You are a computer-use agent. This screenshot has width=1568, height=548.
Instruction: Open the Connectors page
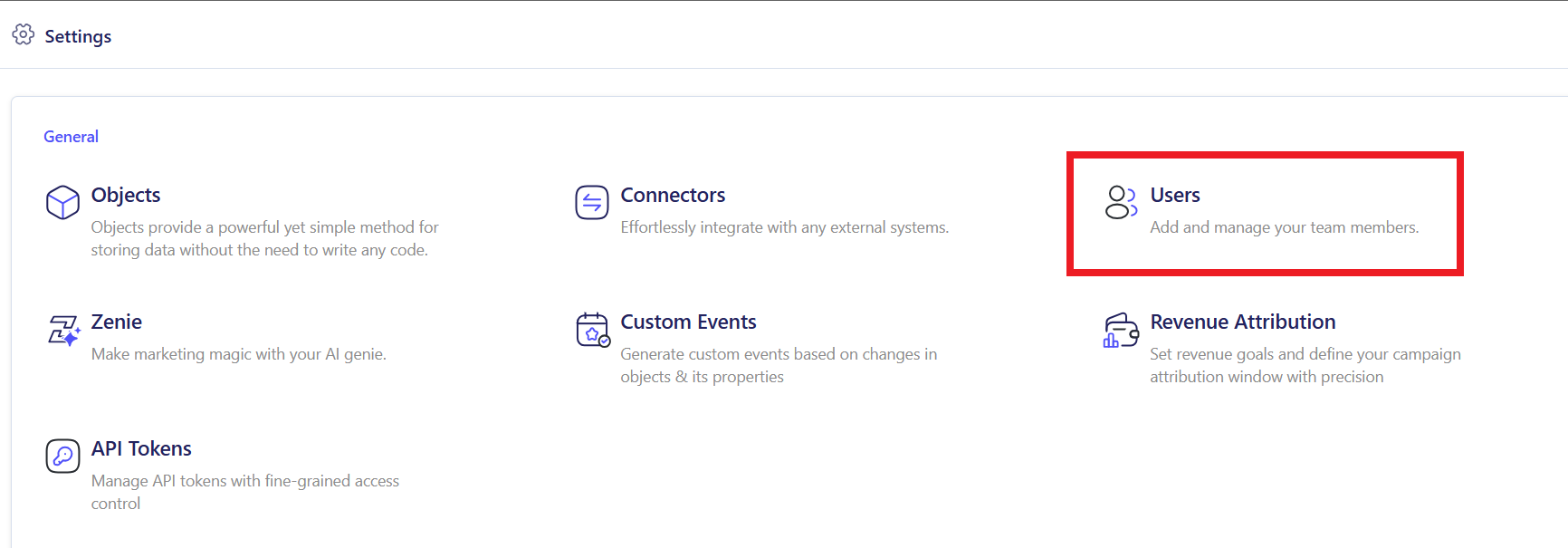tap(673, 195)
